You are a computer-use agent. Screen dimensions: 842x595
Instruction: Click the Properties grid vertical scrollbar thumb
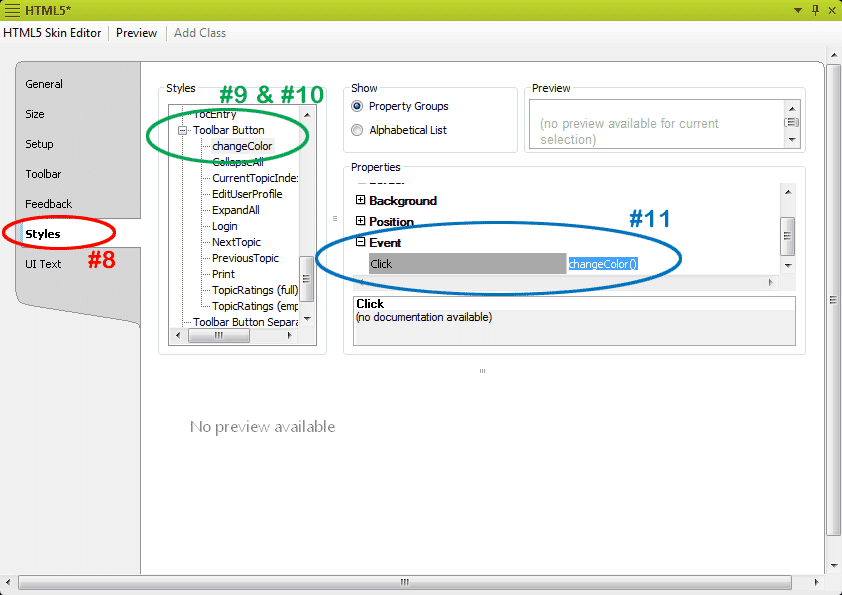pyautogui.click(x=787, y=236)
